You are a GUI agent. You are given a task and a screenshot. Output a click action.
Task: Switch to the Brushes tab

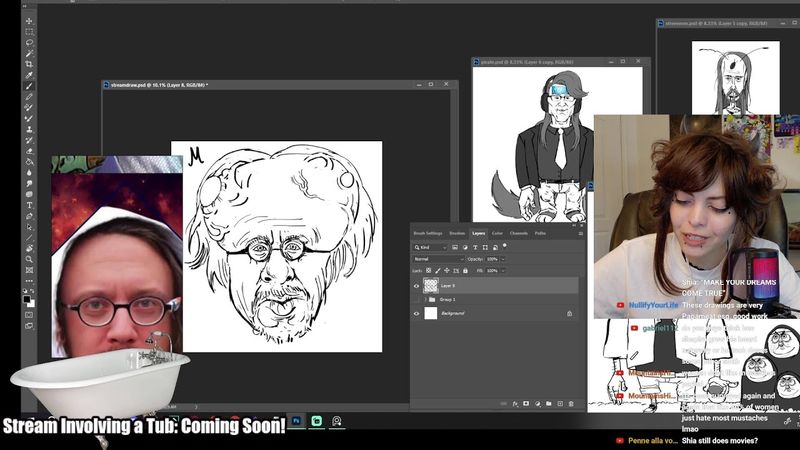point(457,233)
